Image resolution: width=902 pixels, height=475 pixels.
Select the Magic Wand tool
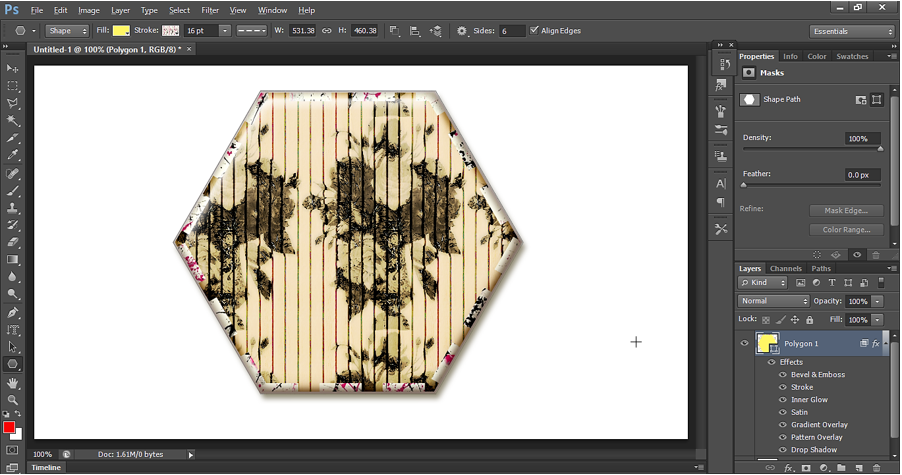(12, 120)
